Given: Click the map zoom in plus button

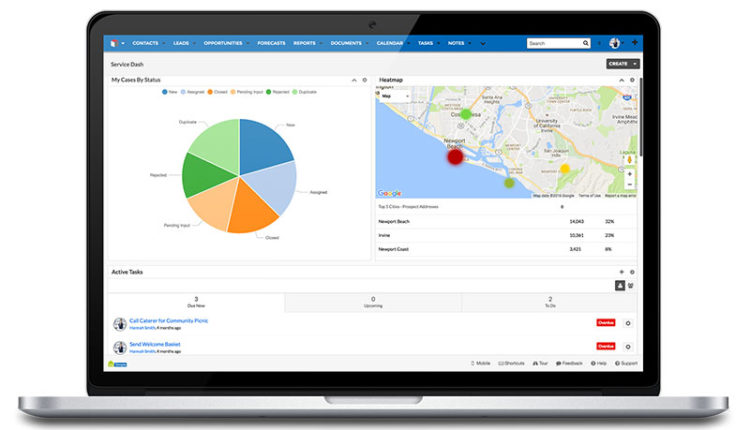Looking at the screenshot, I should click(x=629, y=174).
